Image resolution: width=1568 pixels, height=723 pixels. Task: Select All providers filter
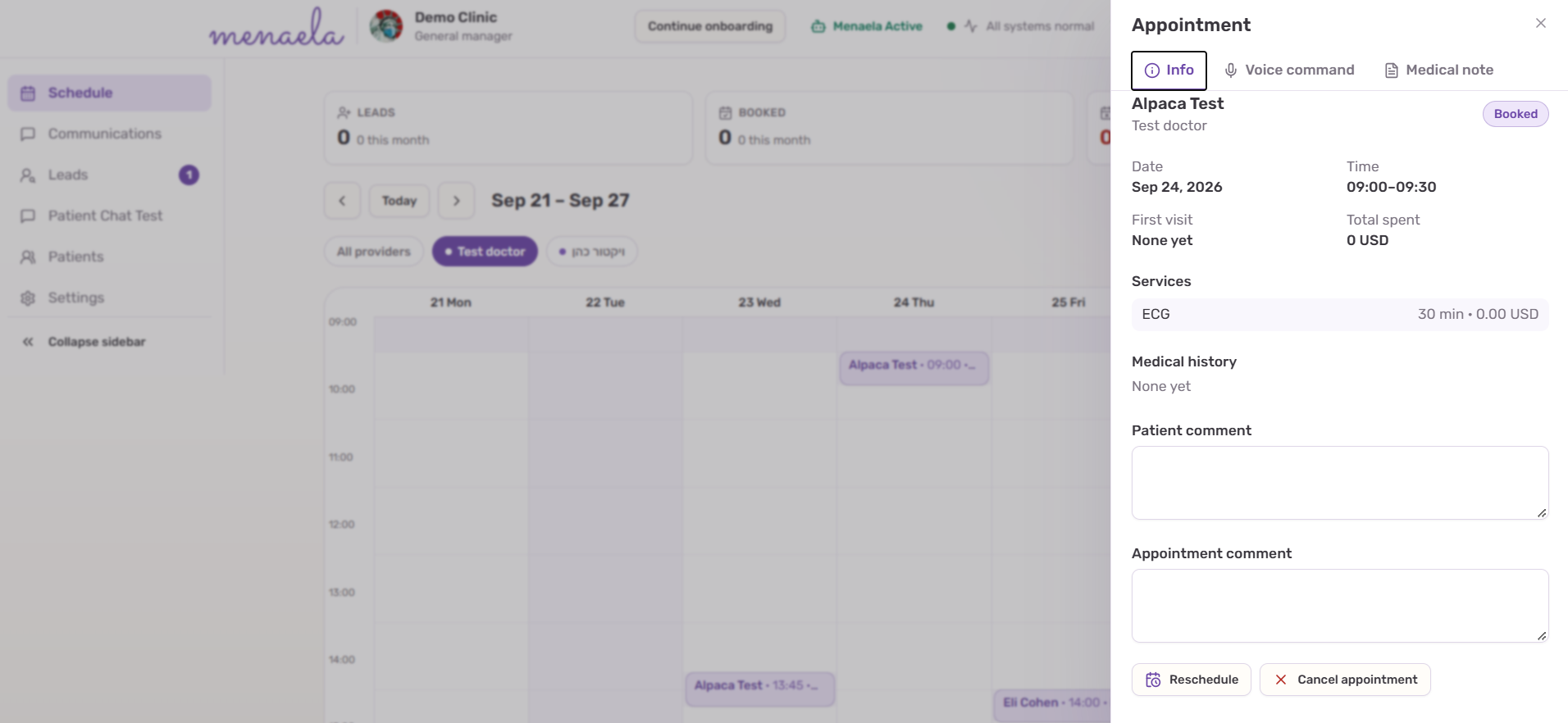(374, 252)
